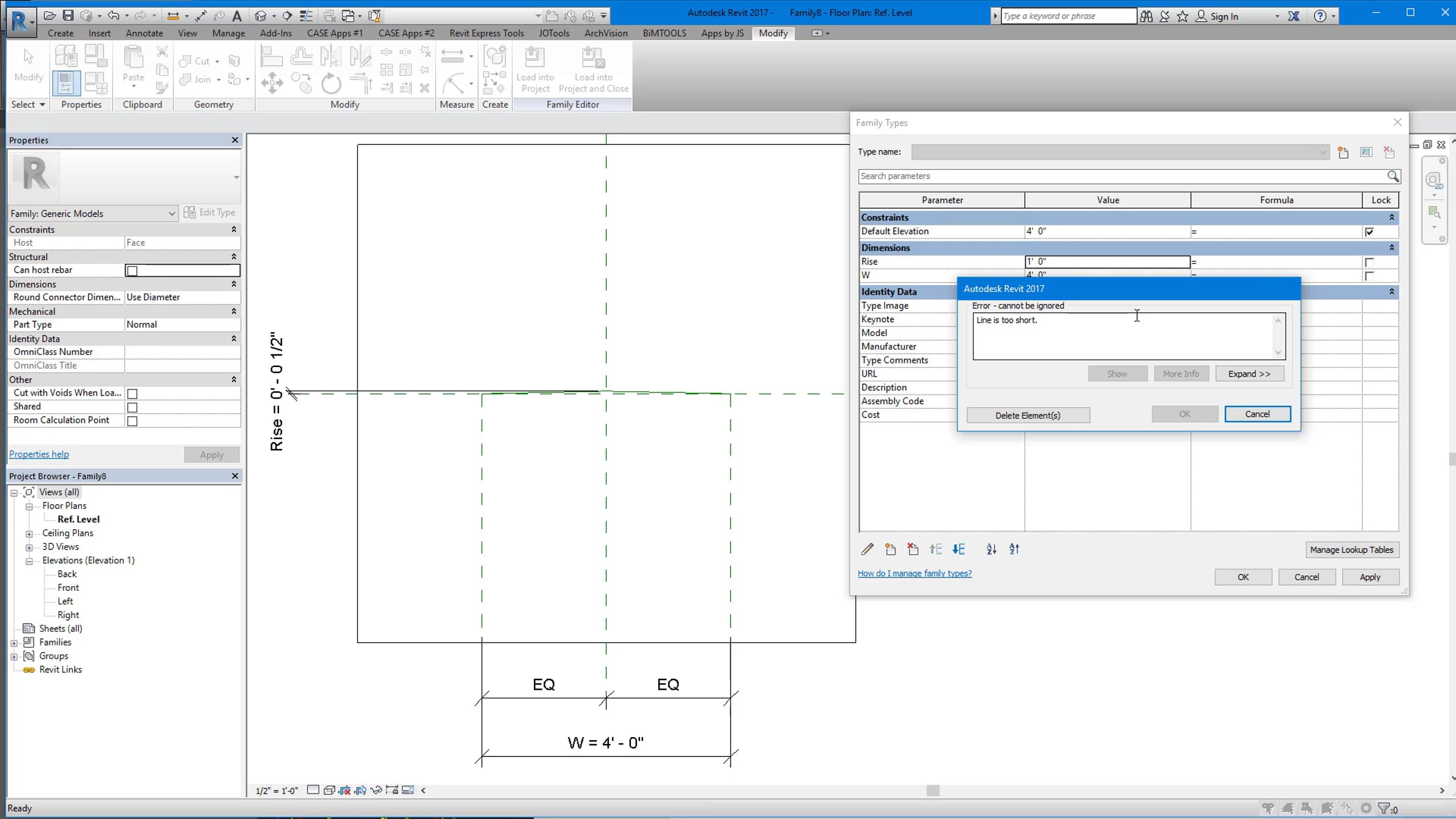
Task: Click the Save disk icon
Action: pos(68,16)
